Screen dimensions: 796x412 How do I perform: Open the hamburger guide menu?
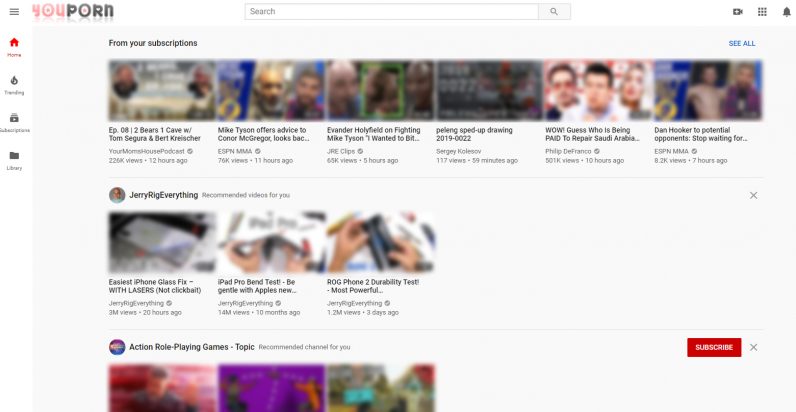point(14,12)
